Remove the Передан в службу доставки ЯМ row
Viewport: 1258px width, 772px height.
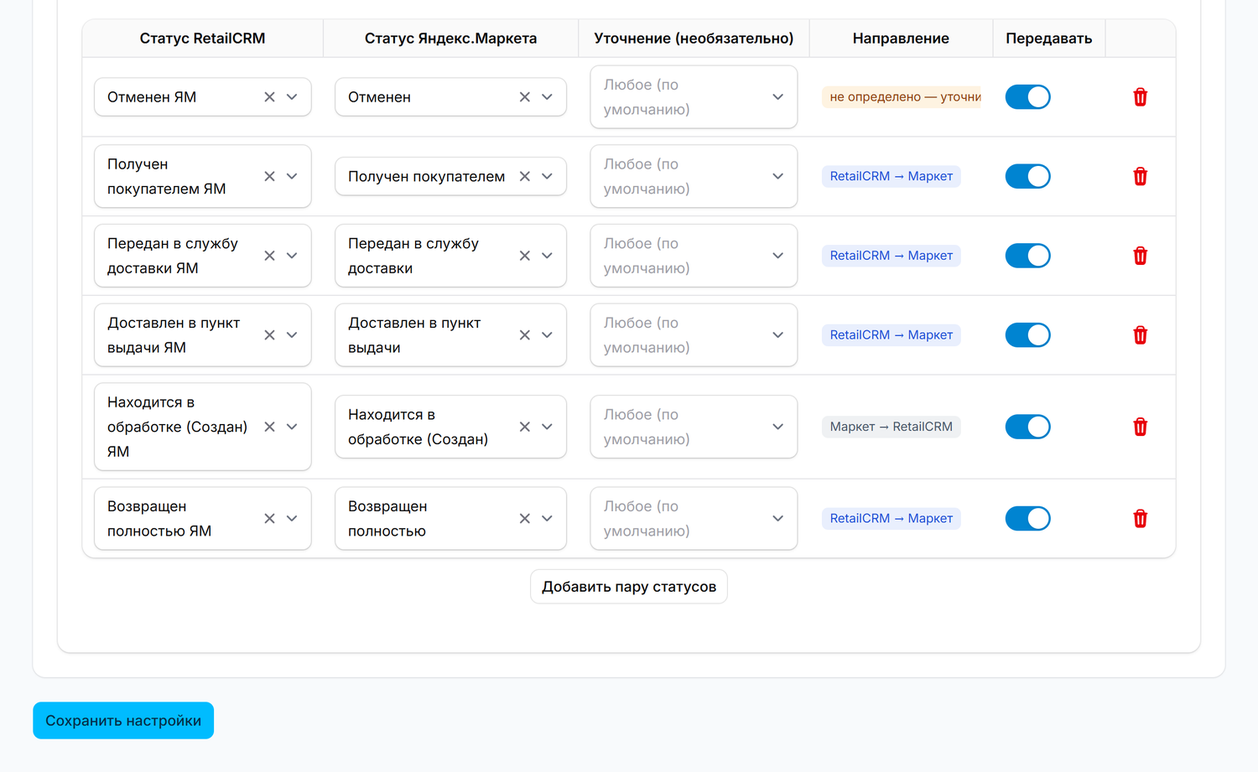[x=1140, y=256]
